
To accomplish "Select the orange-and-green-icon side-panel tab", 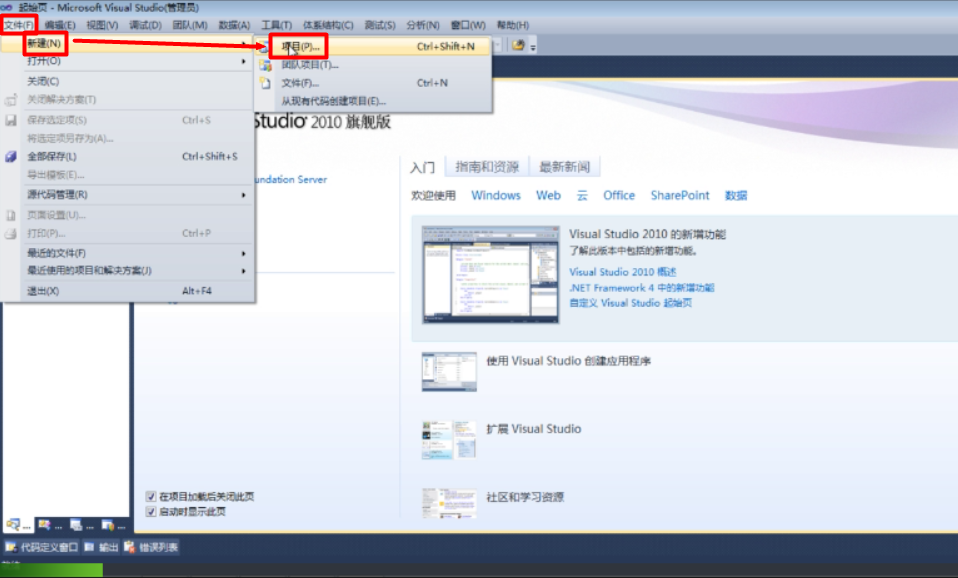I will [x=114, y=525].
